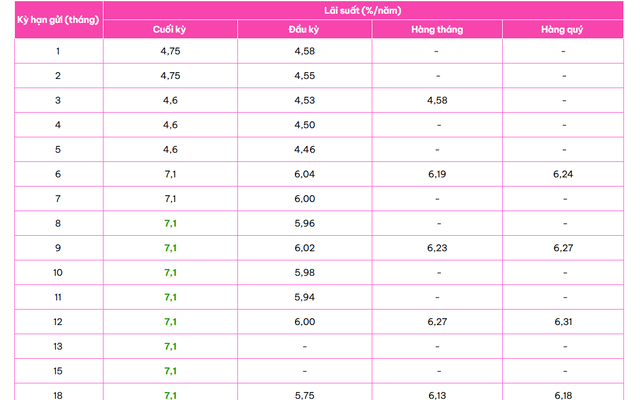Viewport: 640px width, 400px height.
Task: Select term 15 in the Kỳ hạn column
Action: point(58,371)
